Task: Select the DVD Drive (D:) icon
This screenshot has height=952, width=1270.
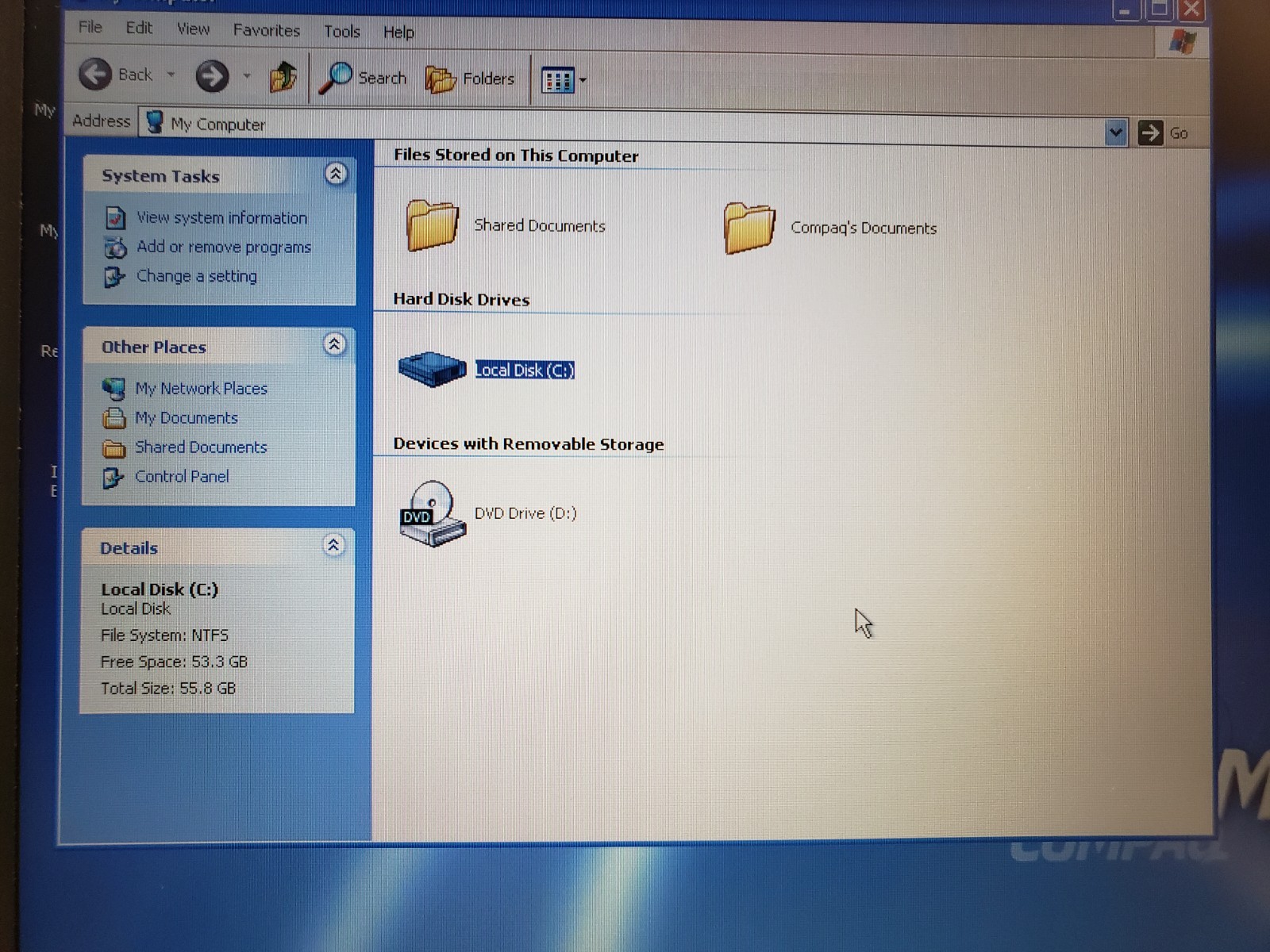Action: click(x=432, y=514)
